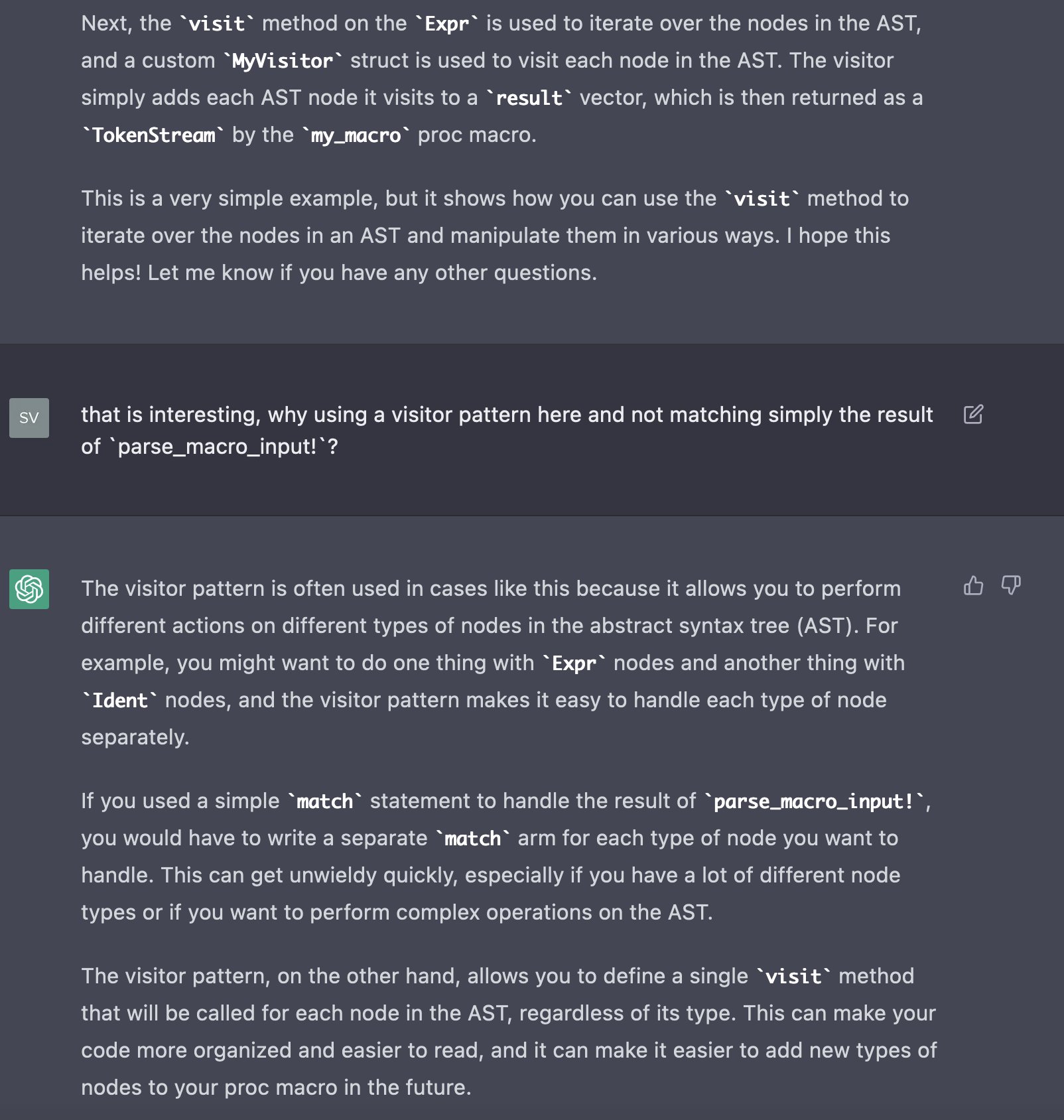The image size is (1064, 1120).
Task: Click `Expr` in the top paragraph
Action: pos(446,24)
